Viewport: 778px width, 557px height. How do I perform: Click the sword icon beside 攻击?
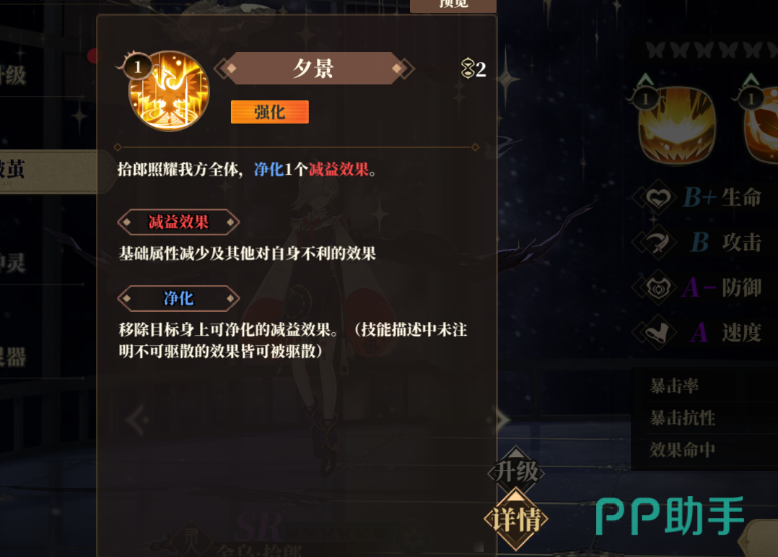pyautogui.click(x=658, y=243)
